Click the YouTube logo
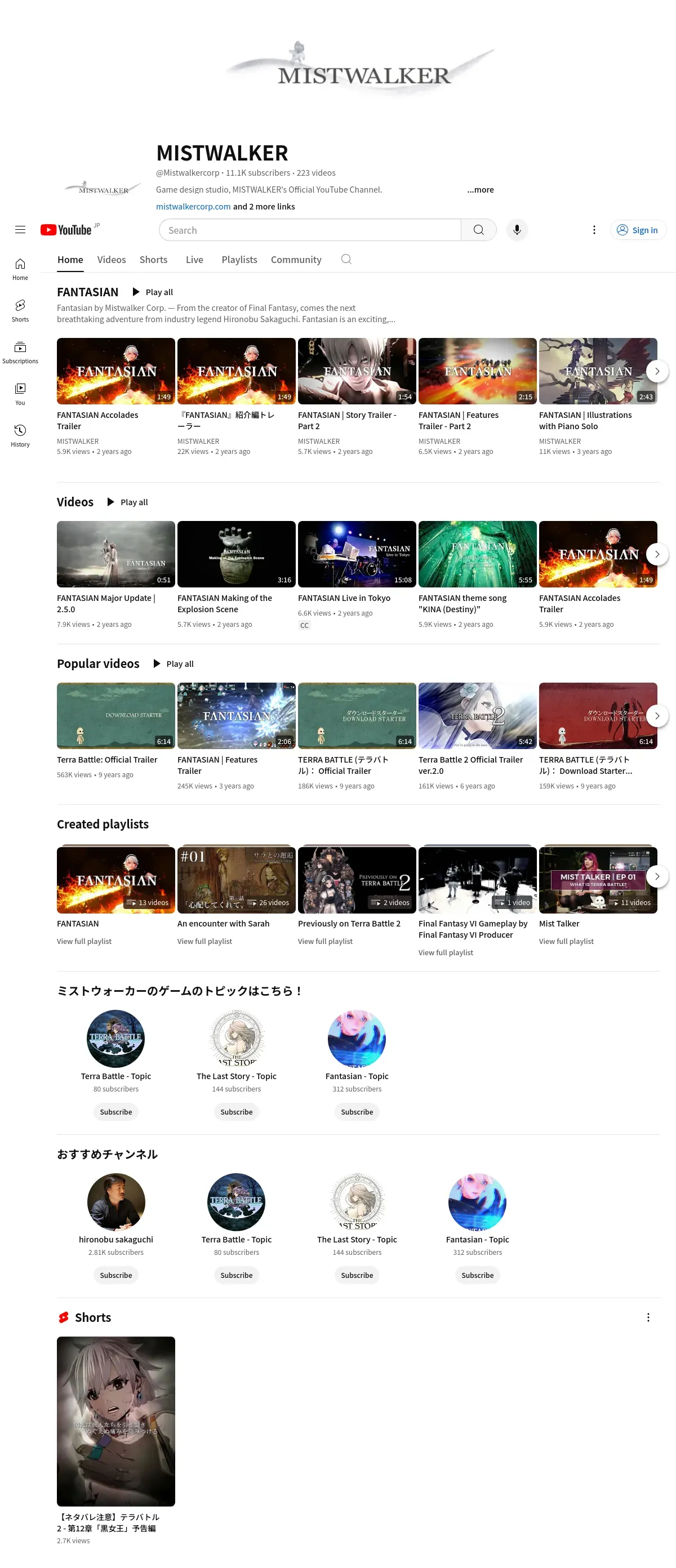This screenshot has height=1568, width=676. click(x=66, y=229)
